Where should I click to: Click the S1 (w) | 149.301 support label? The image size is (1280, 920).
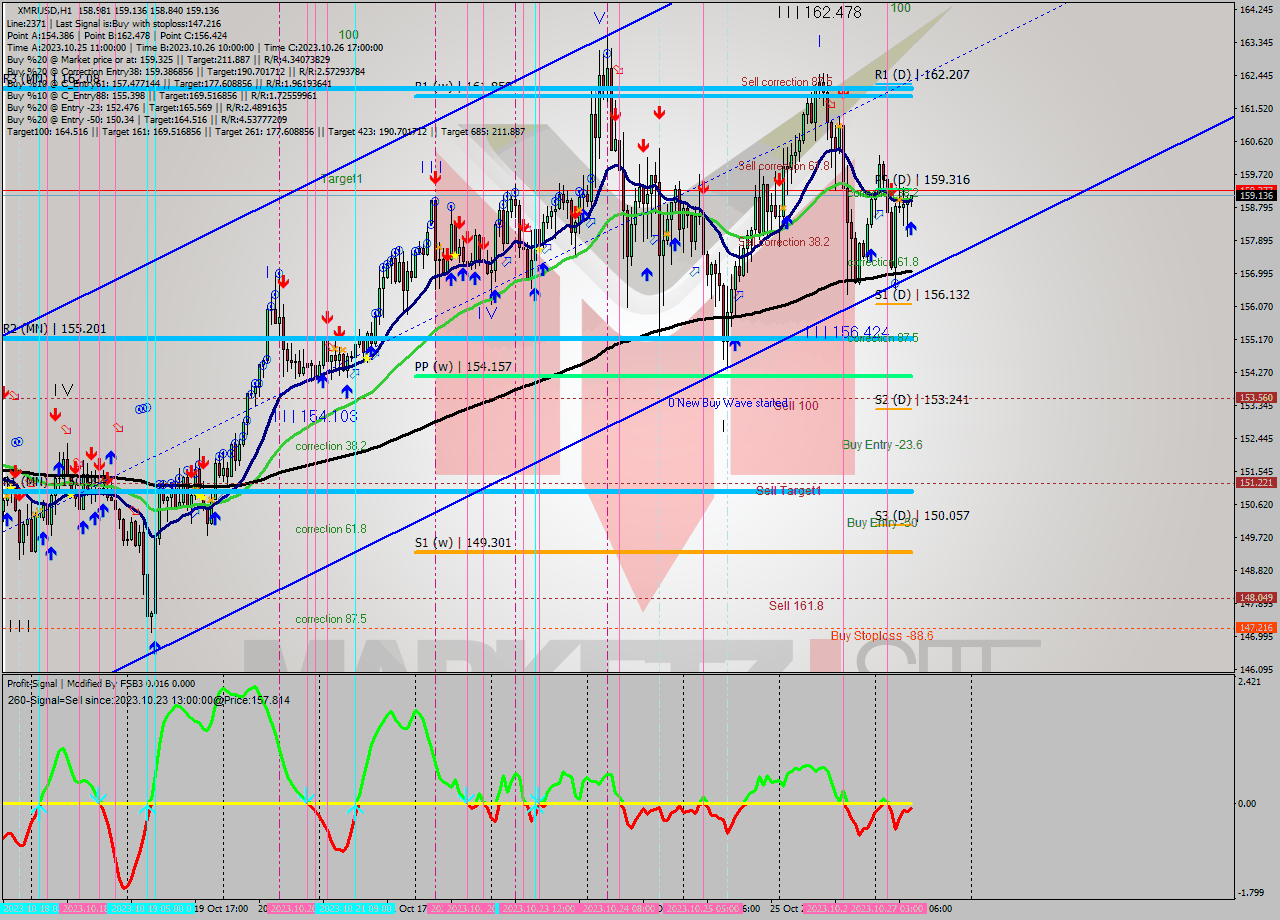click(x=463, y=543)
